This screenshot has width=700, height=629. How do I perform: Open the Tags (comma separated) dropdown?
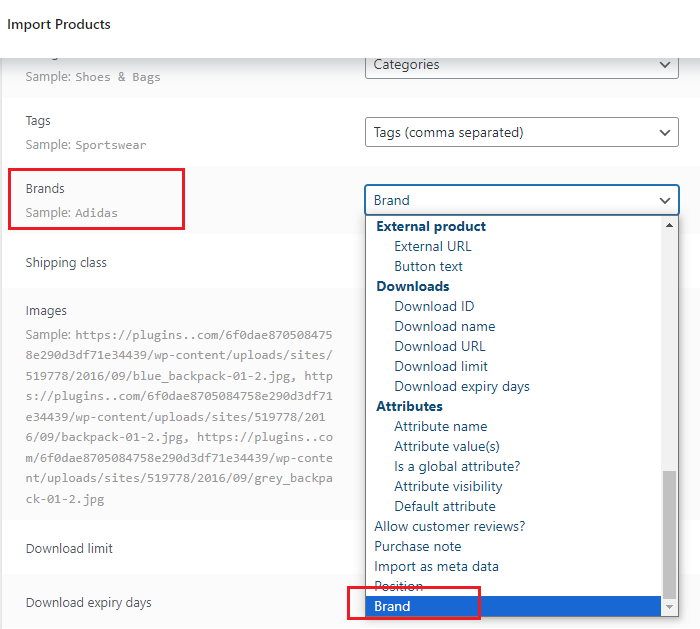[x=521, y=132]
